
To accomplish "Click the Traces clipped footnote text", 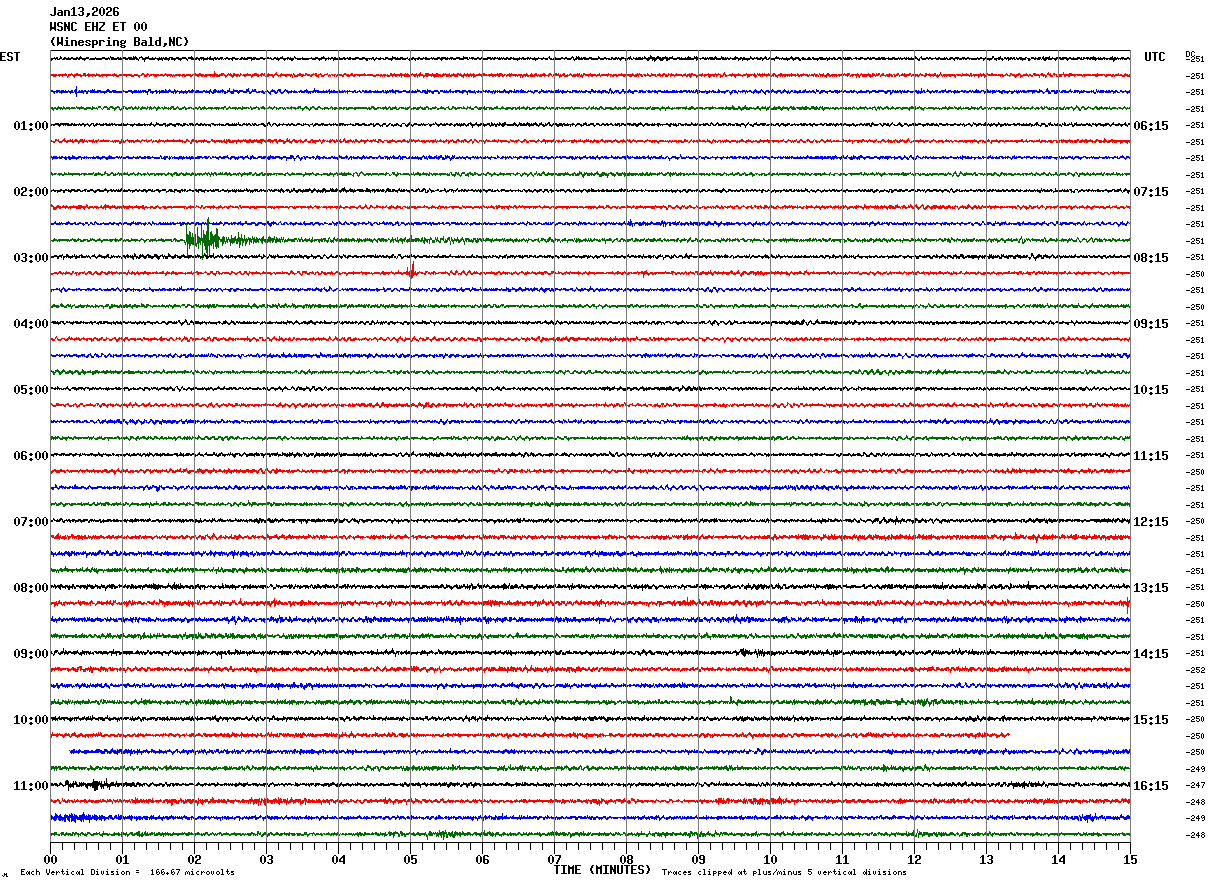I will click(x=784, y=873).
